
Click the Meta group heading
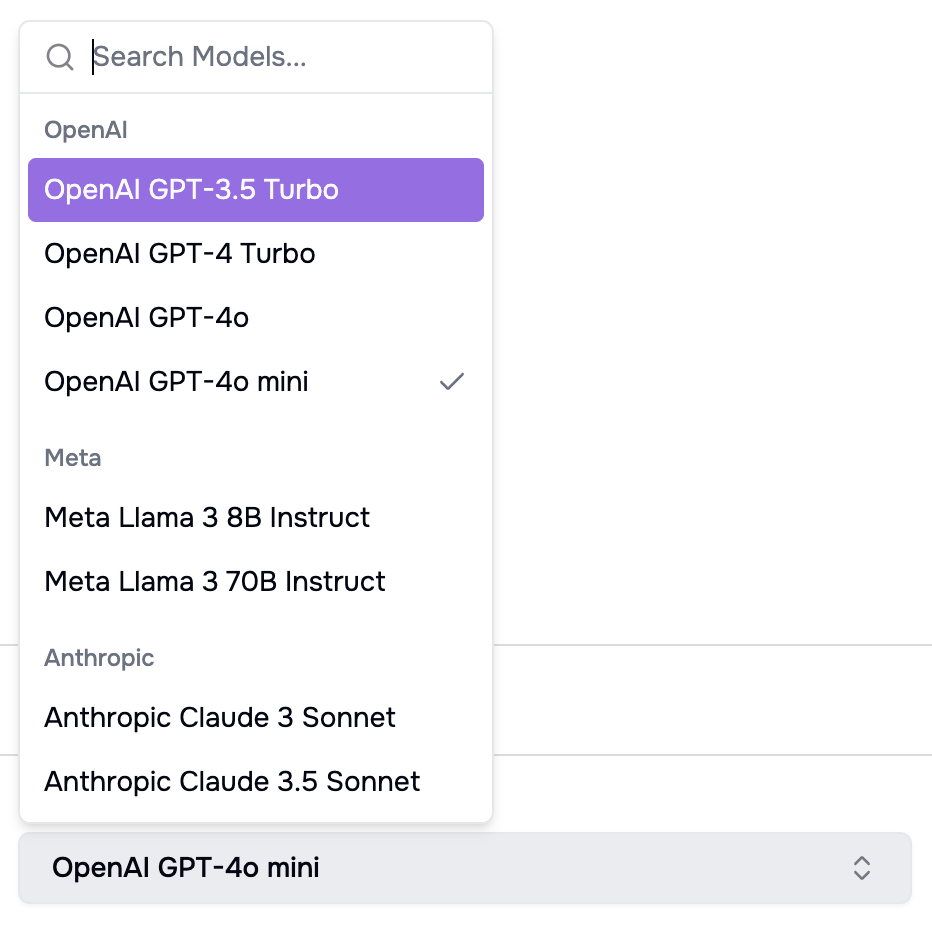coord(73,458)
